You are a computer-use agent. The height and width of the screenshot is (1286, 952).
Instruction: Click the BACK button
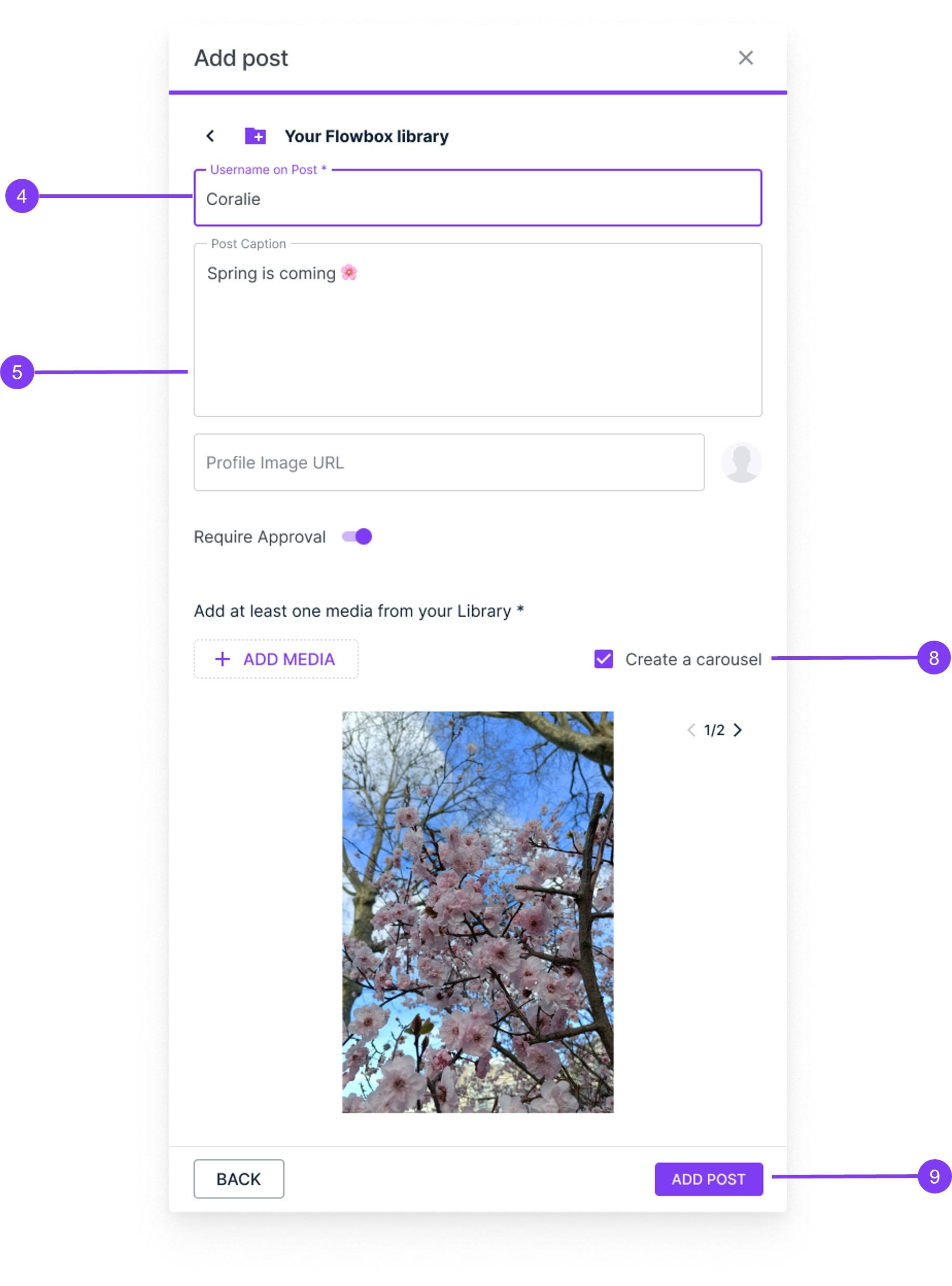(x=239, y=1179)
